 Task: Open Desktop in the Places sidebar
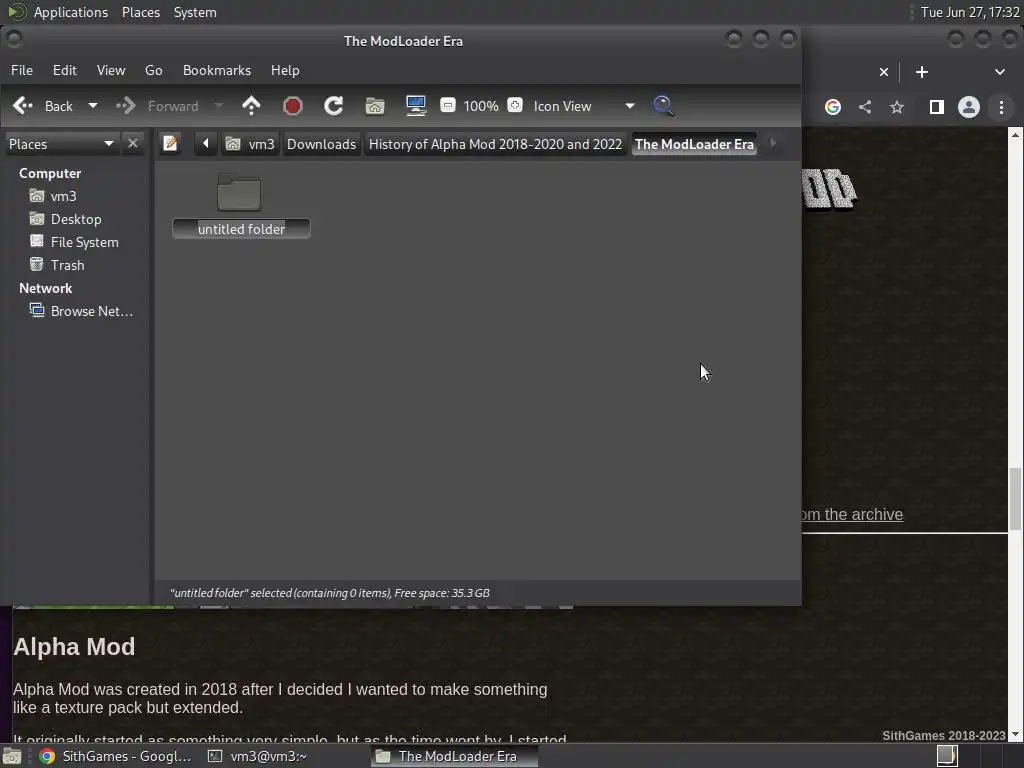[76, 219]
